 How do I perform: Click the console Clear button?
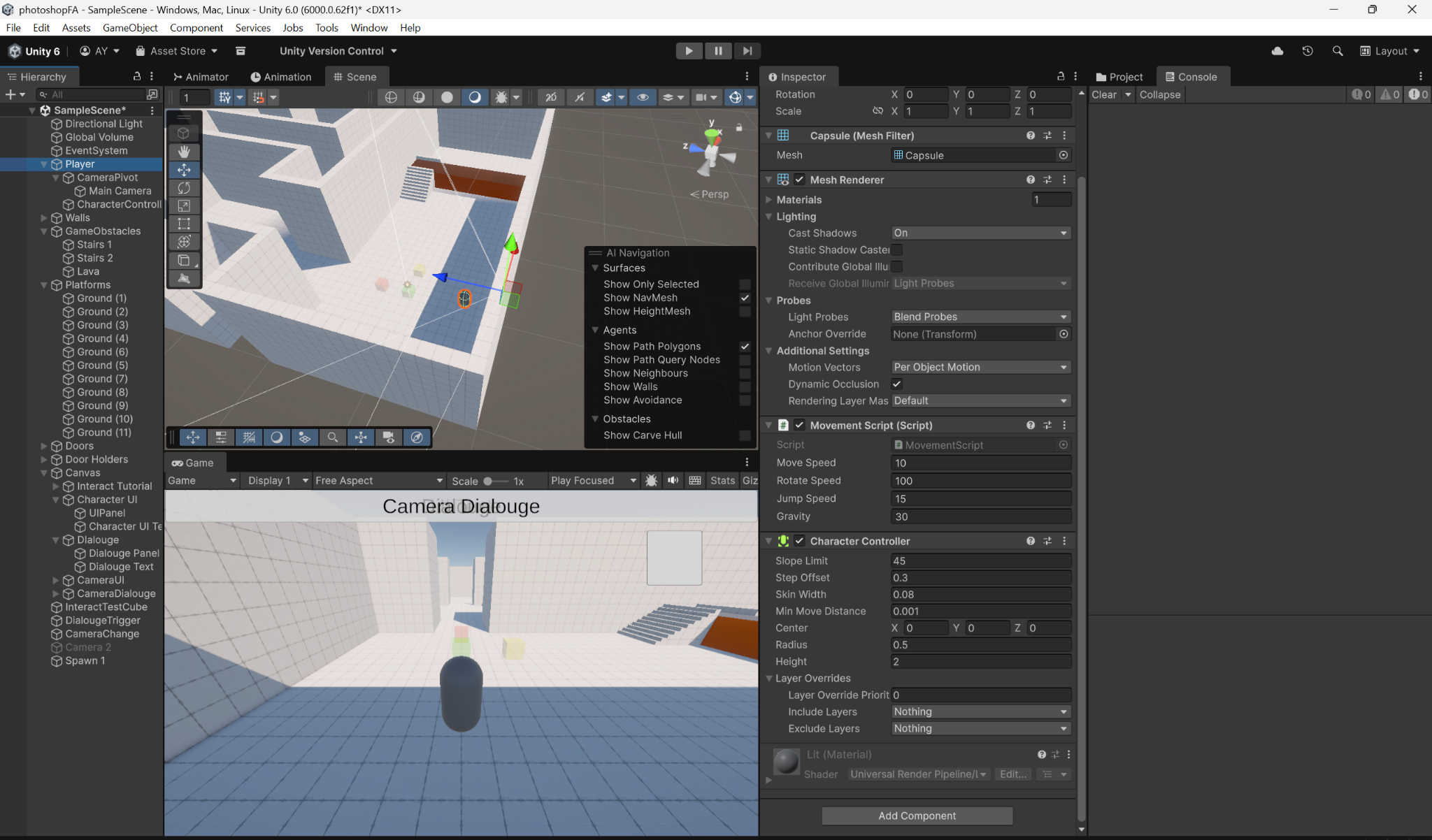(1104, 94)
